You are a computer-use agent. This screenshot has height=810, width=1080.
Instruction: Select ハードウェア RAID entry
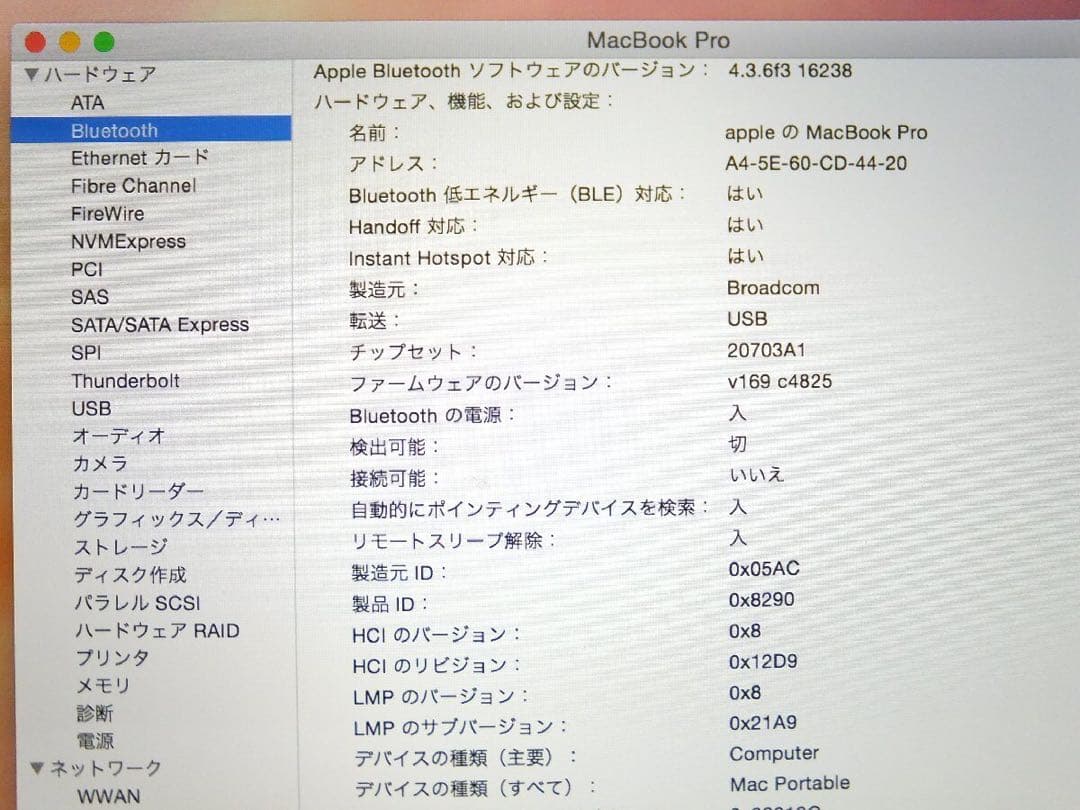[157, 630]
